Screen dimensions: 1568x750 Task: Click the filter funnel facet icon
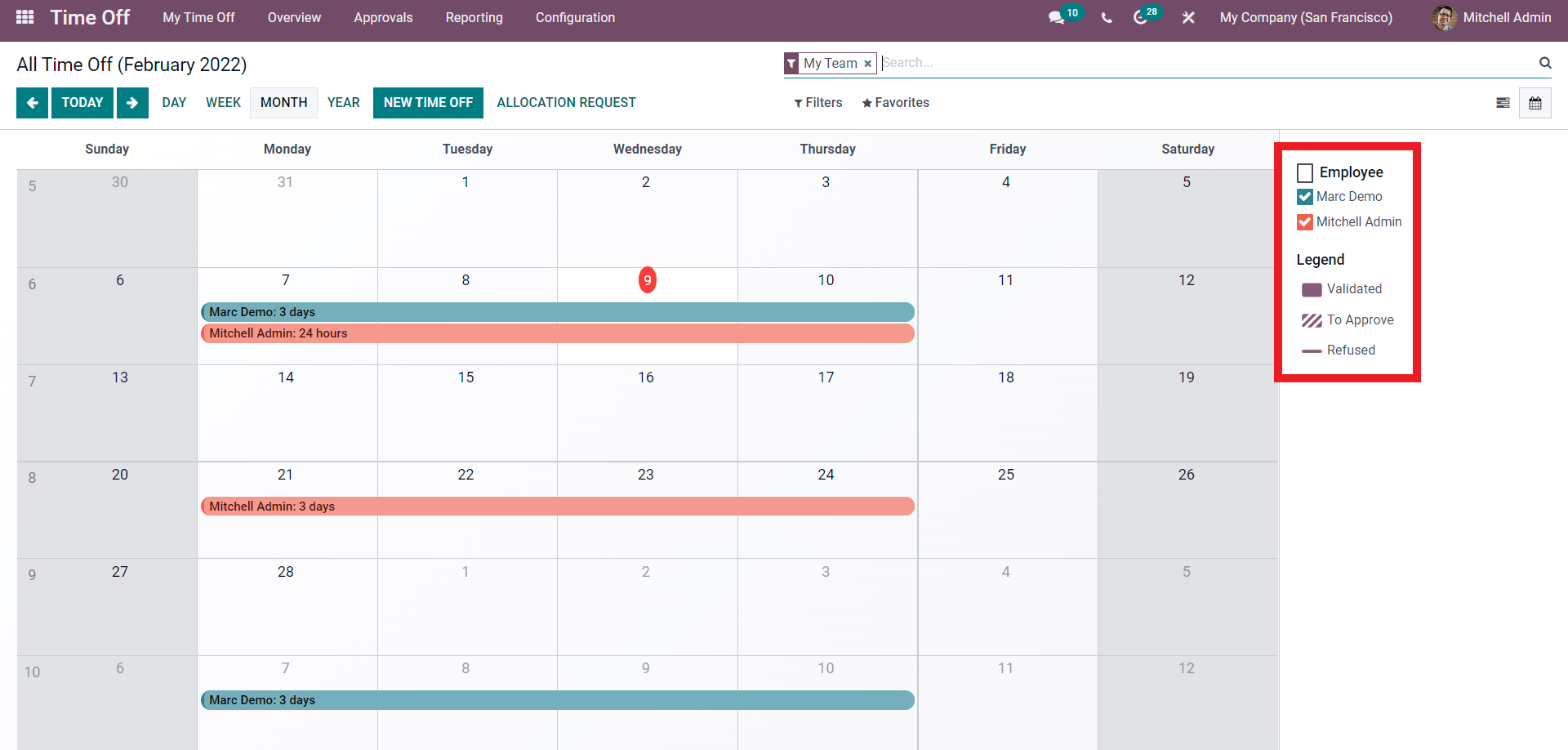791,64
